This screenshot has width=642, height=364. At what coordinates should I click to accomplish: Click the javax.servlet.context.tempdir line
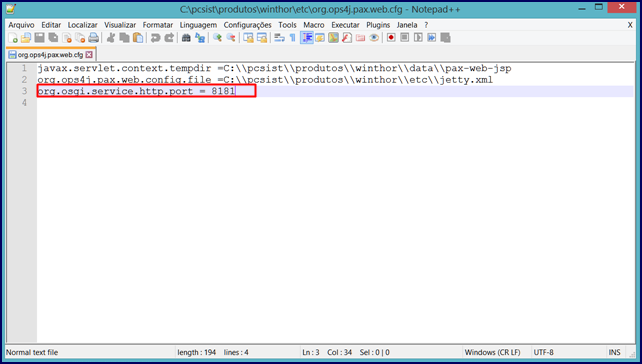click(274, 68)
